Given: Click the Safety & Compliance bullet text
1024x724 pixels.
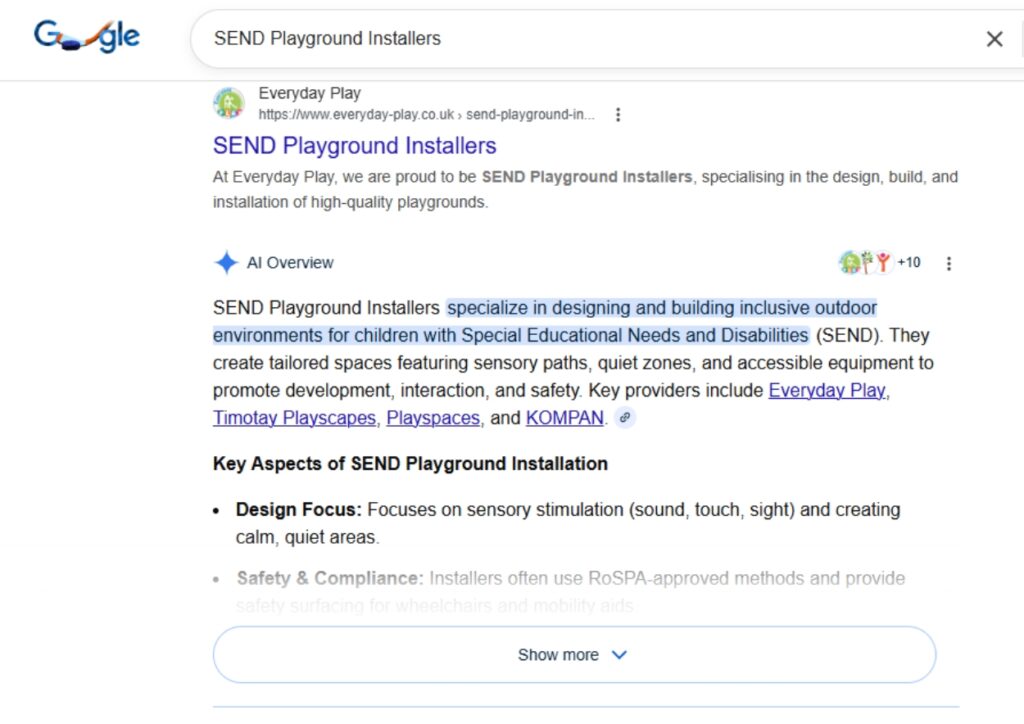Looking at the screenshot, I should 570,591.
